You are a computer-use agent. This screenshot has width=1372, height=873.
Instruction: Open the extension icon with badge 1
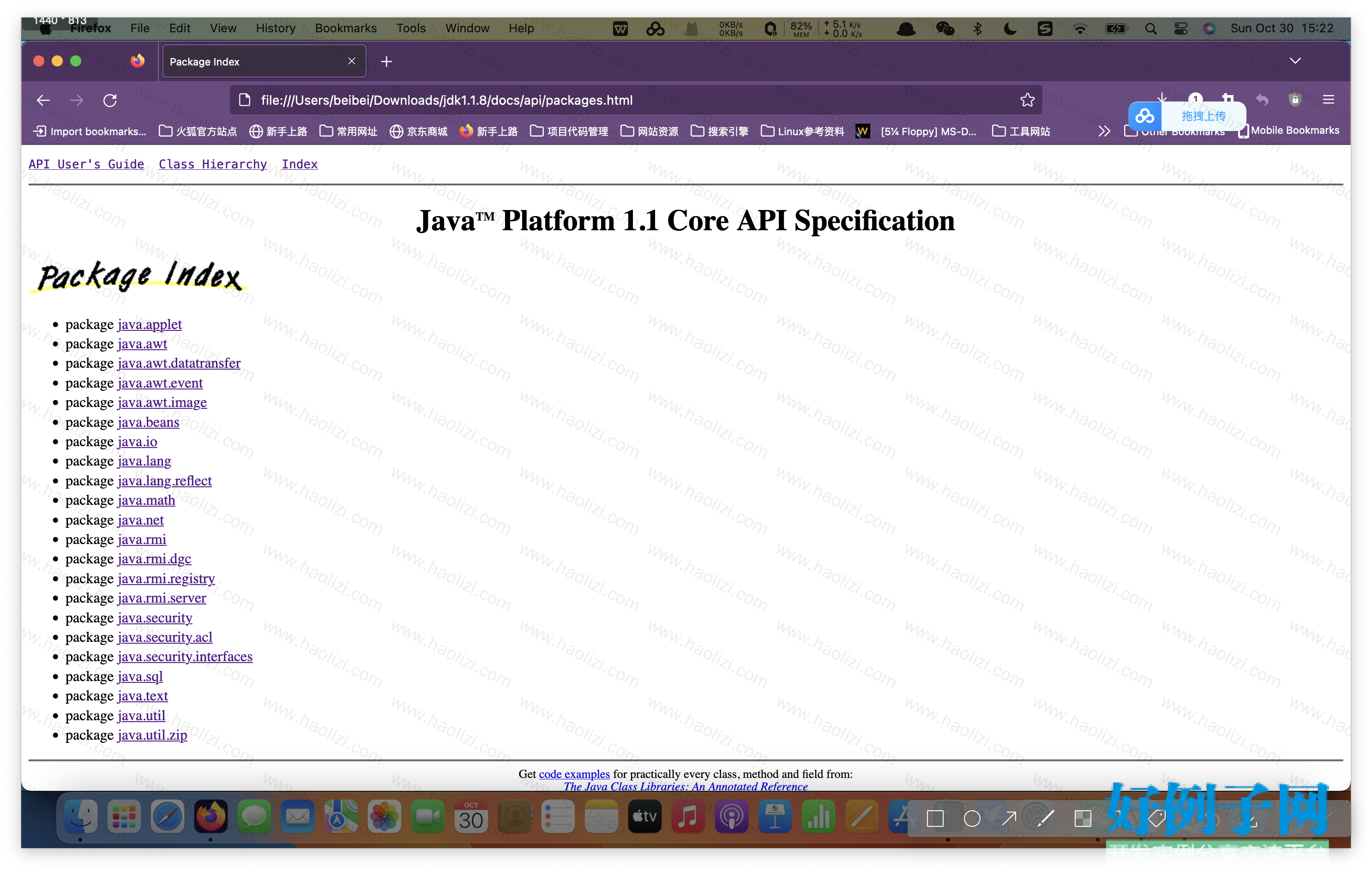click(1195, 99)
